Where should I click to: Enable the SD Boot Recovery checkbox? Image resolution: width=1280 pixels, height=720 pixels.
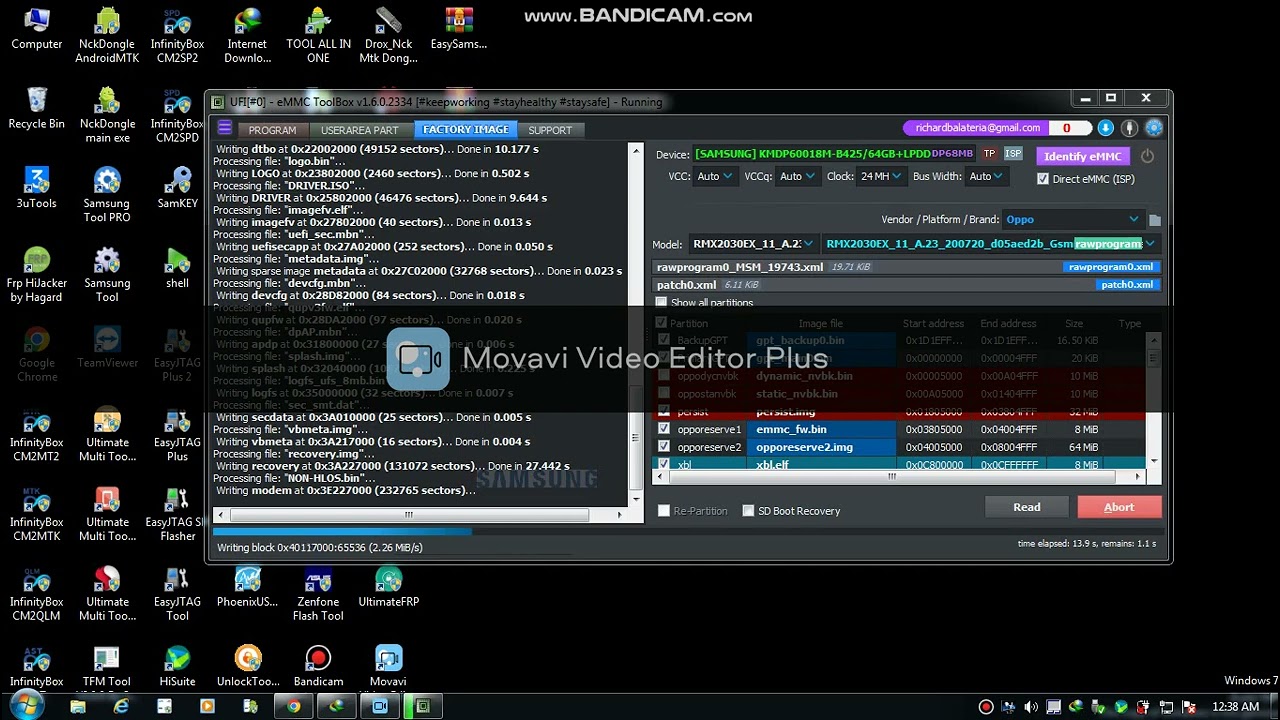748,511
